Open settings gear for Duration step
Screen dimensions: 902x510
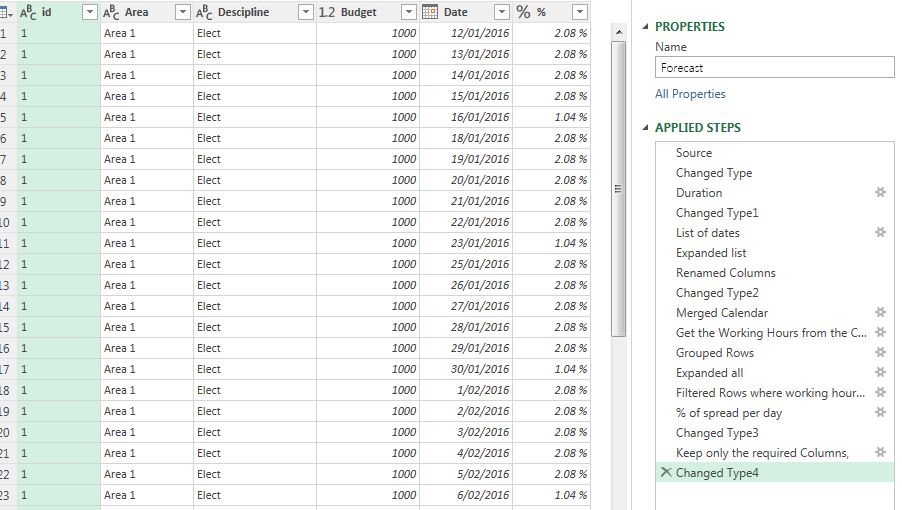[880, 192]
